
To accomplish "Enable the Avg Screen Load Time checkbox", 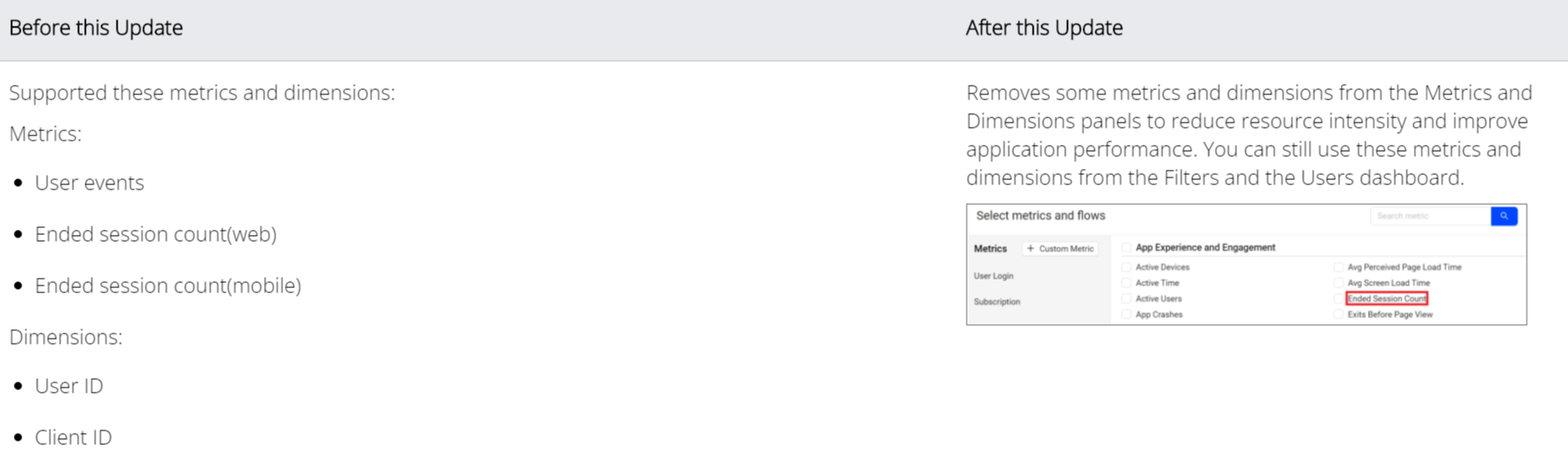I will click(x=1338, y=283).
